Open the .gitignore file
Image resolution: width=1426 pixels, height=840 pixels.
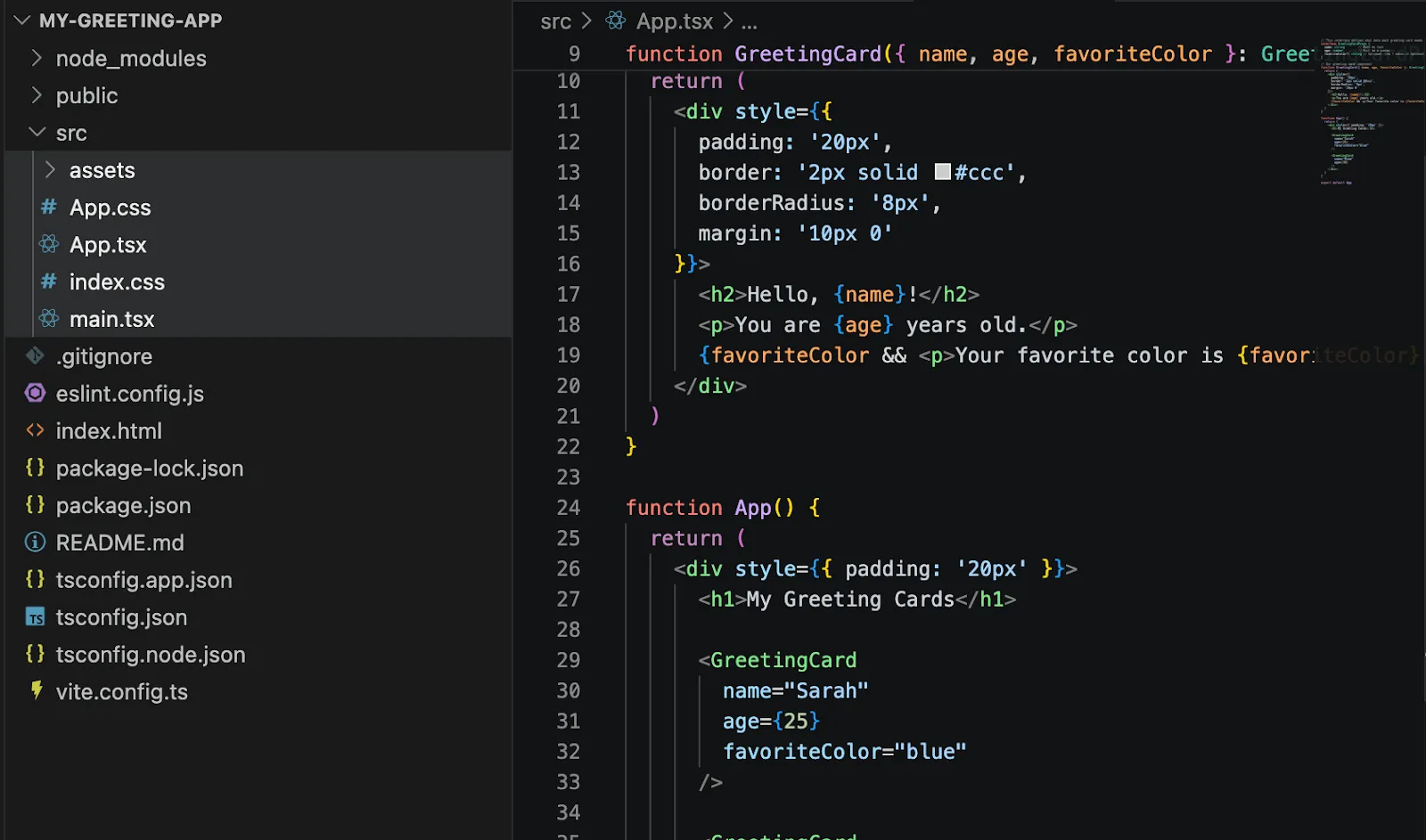[104, 356]
